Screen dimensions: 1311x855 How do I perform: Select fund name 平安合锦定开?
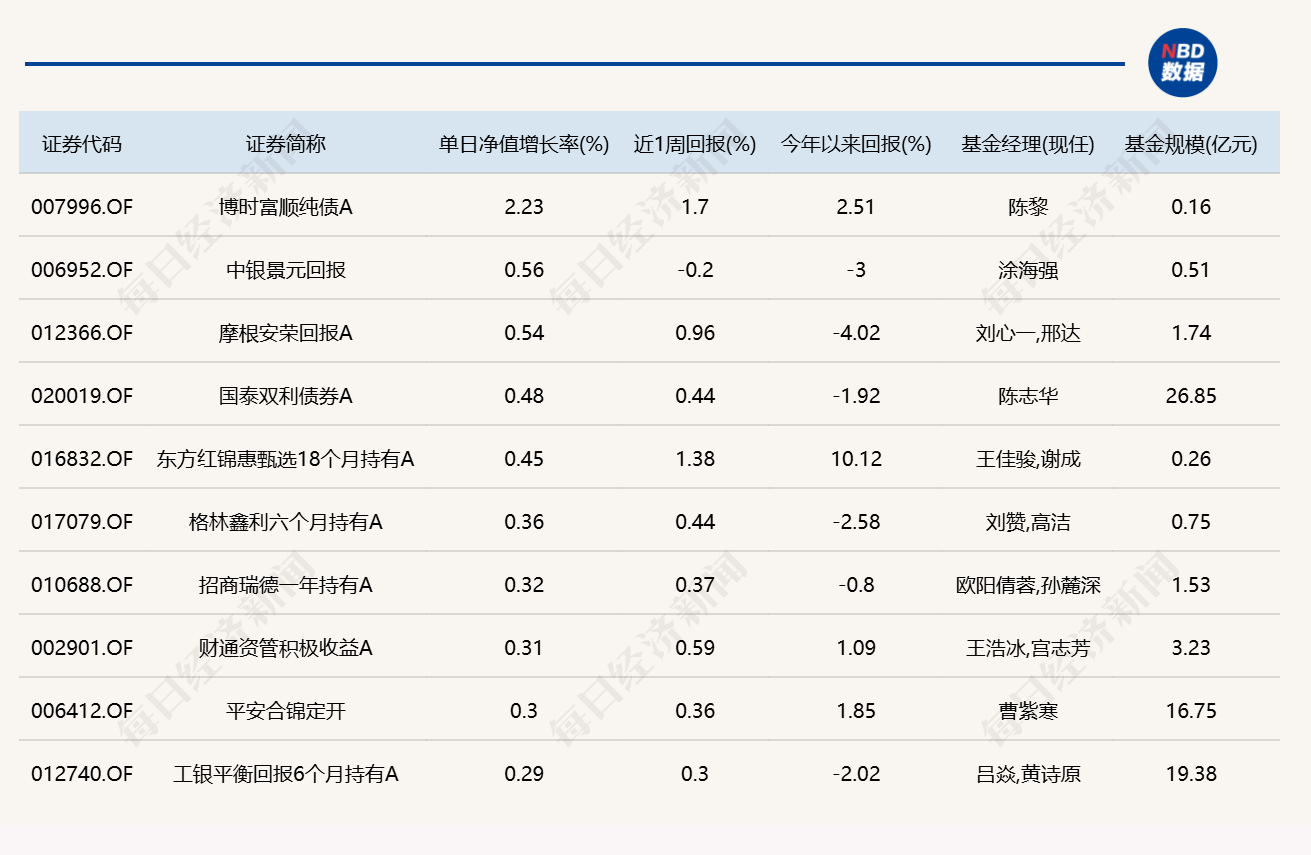[286, 711]
